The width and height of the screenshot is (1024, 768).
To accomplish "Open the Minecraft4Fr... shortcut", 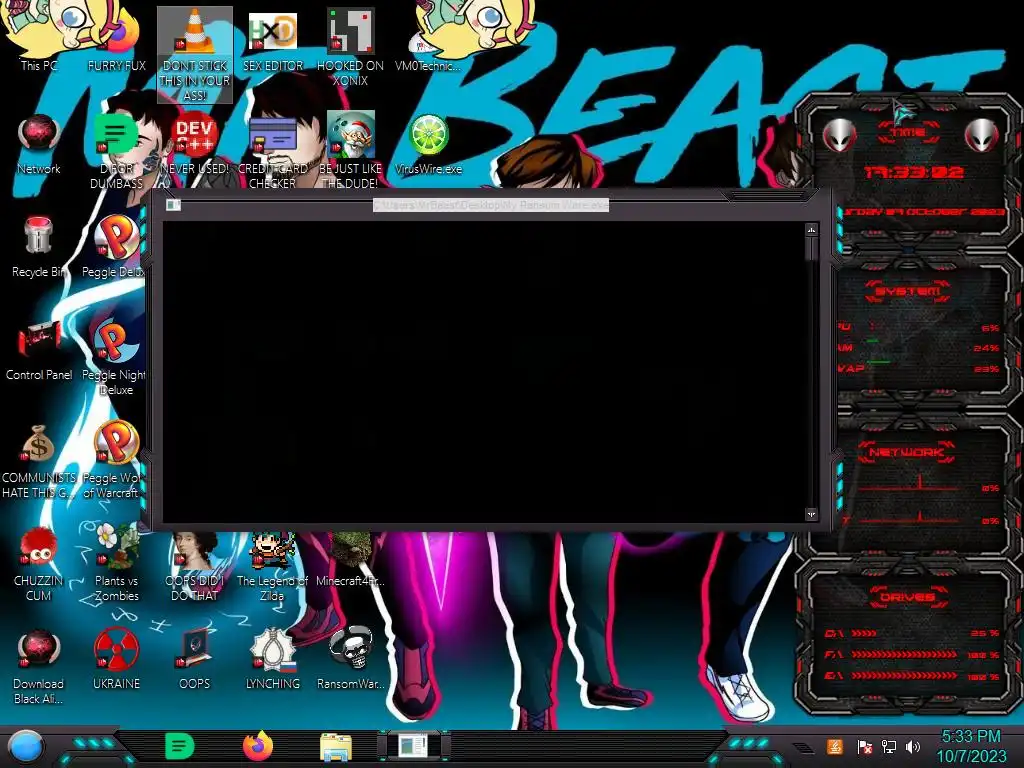I will point(350,560).
